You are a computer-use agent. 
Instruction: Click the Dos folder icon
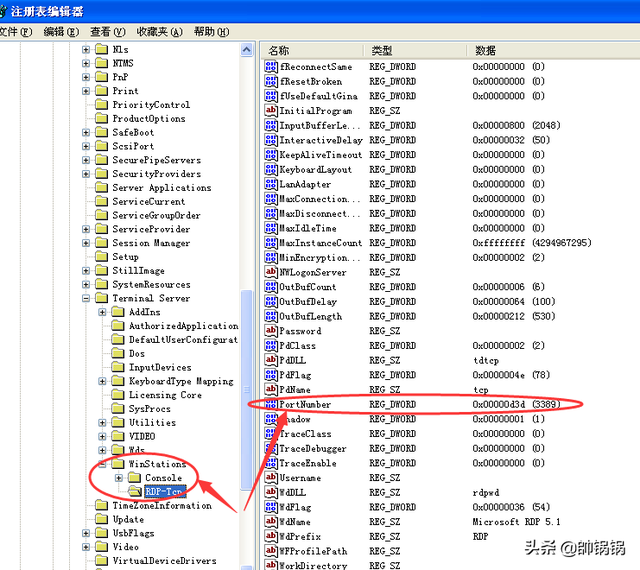tap(118, 353)
